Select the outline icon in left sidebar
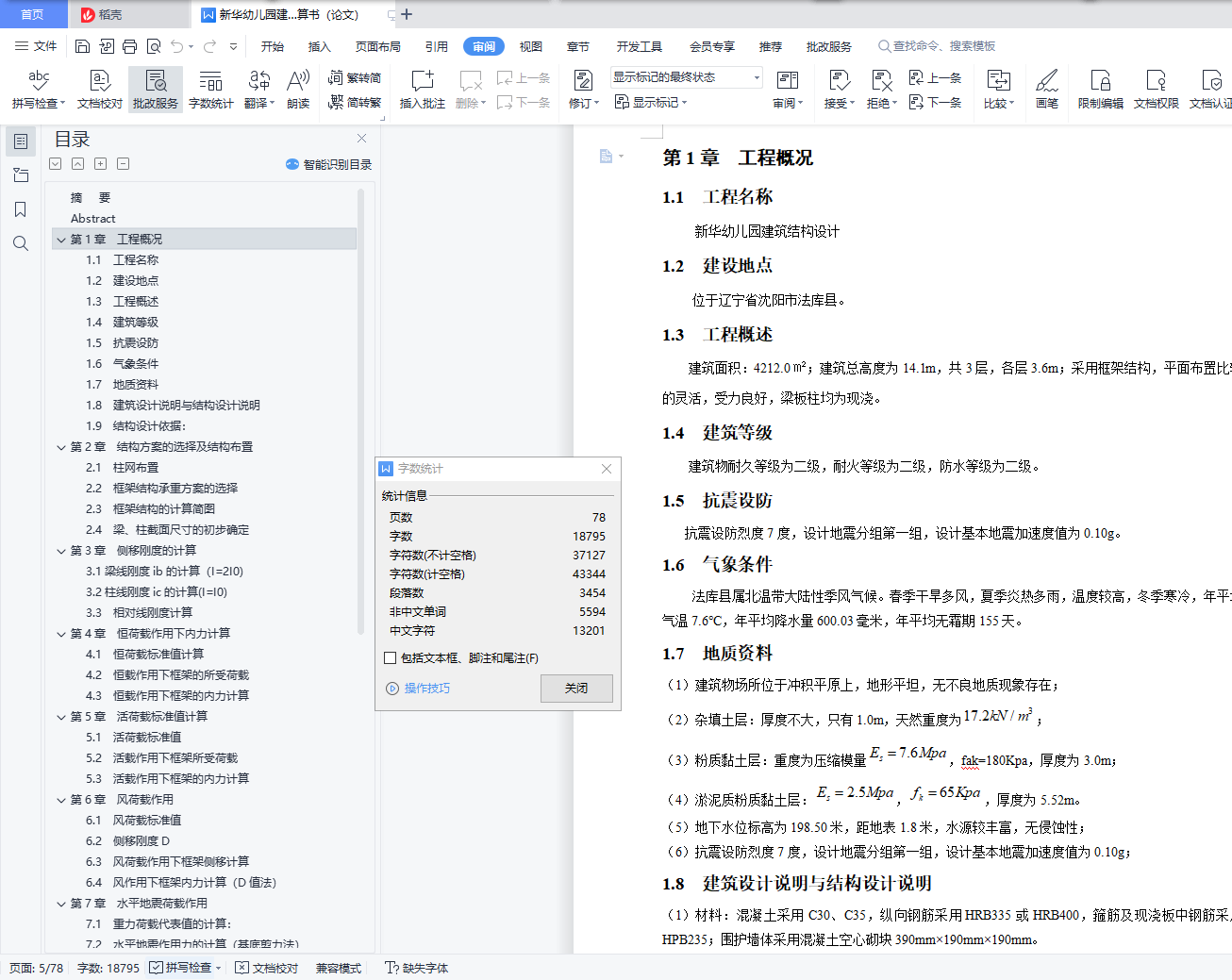This screenshot has height=980, width=1232. coord(21,141)
